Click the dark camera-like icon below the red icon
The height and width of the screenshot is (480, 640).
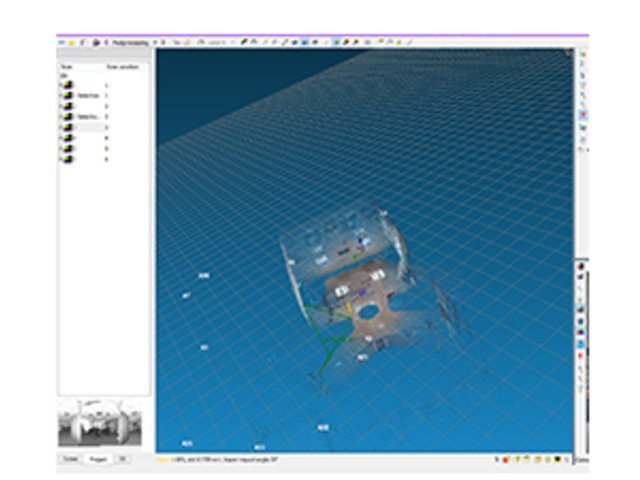(x=583, y=128)
